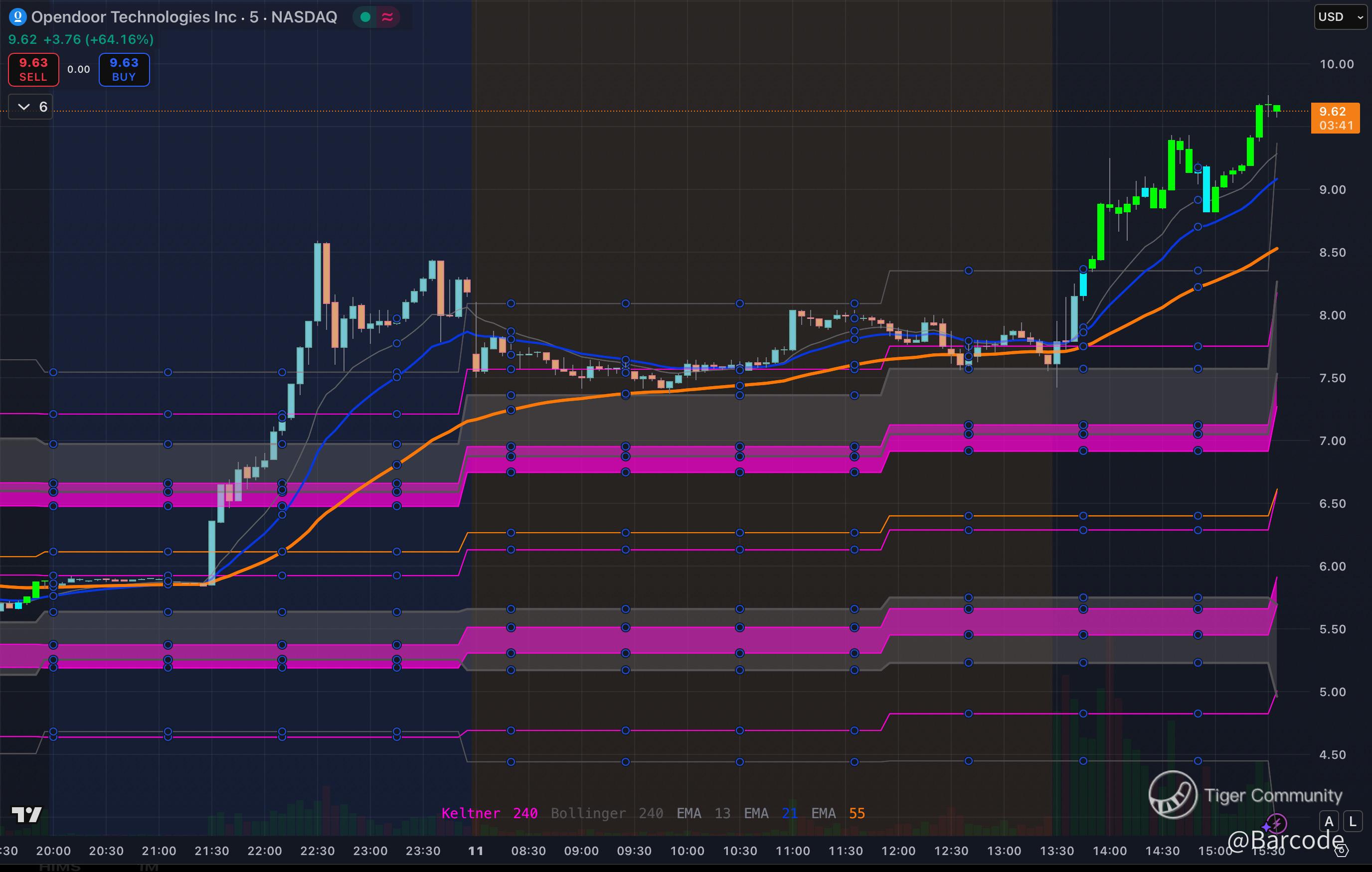The height and width of the screenshot is (872, 1372).
Task: Select the Keltner 240 indicator label
Action: pos(489,813)
